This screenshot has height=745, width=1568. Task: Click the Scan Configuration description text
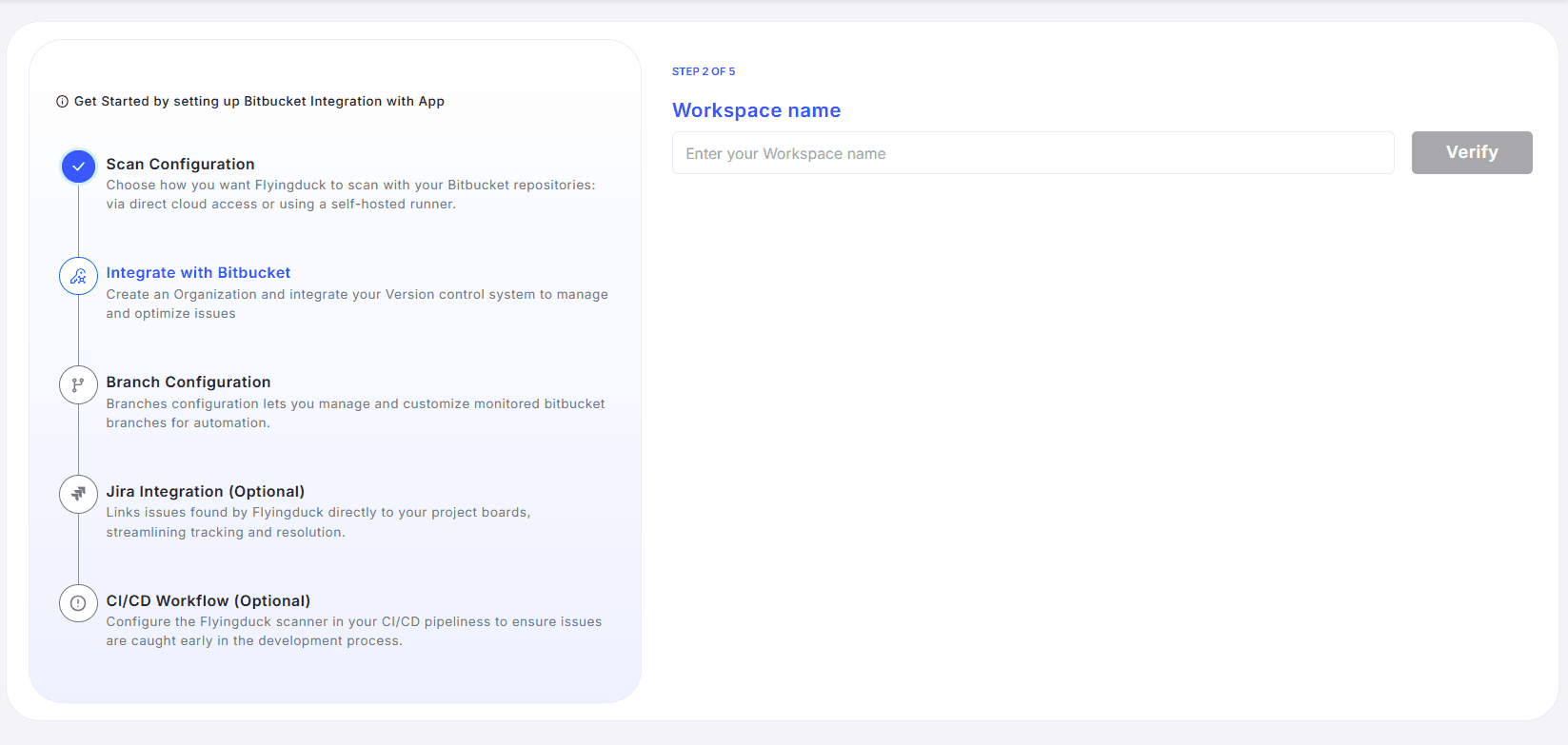[x=350, y=194]
